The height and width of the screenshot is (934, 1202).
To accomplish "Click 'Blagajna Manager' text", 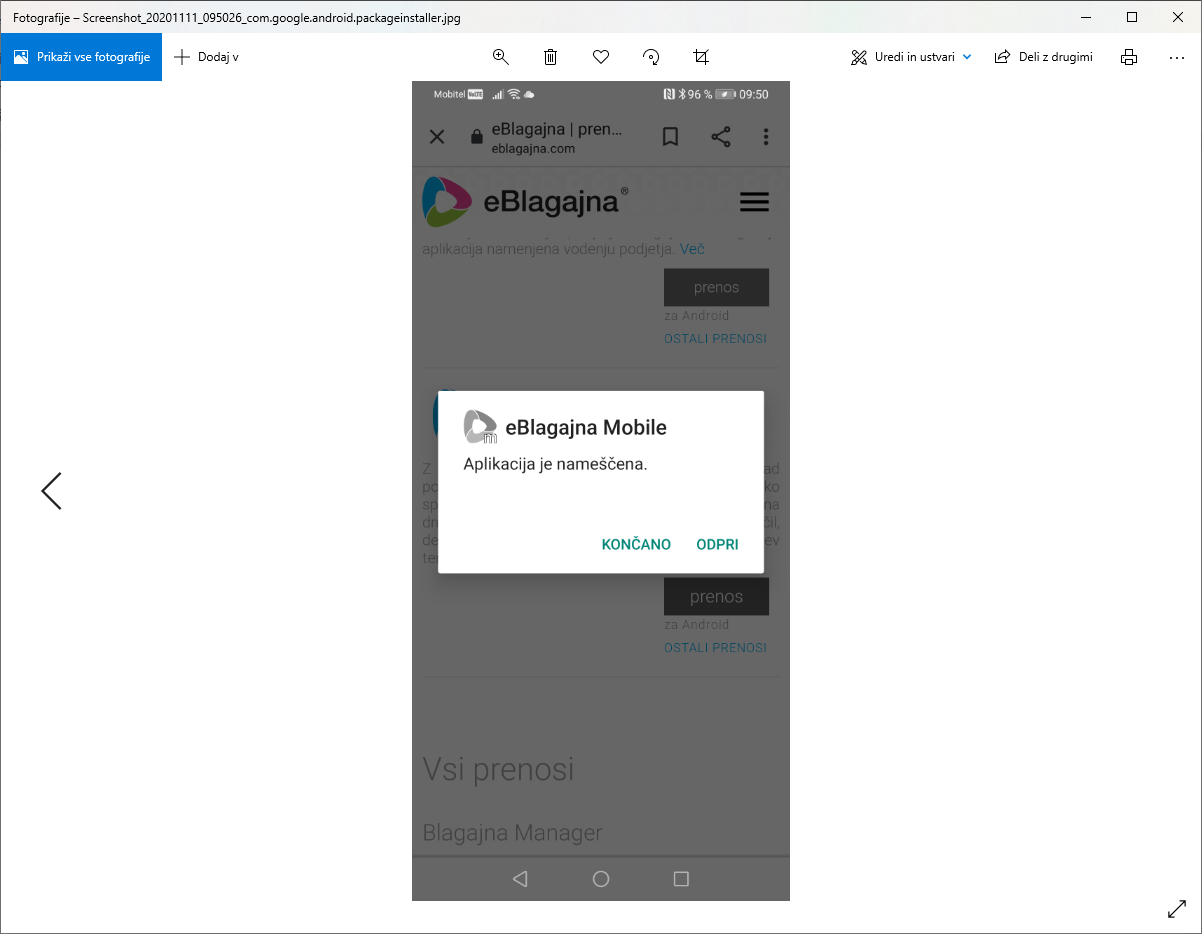I will tap(512, 832).
